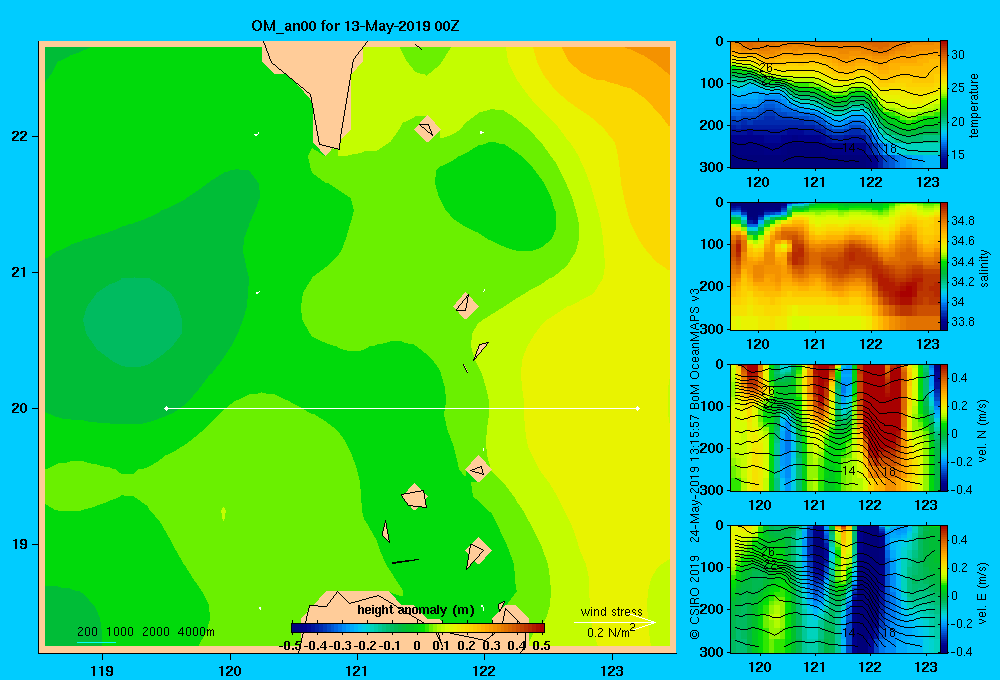Click the western endpoint of the white transect line
Image resolution: width=1000 pixels, height=680 pixels.
point(166,408)
